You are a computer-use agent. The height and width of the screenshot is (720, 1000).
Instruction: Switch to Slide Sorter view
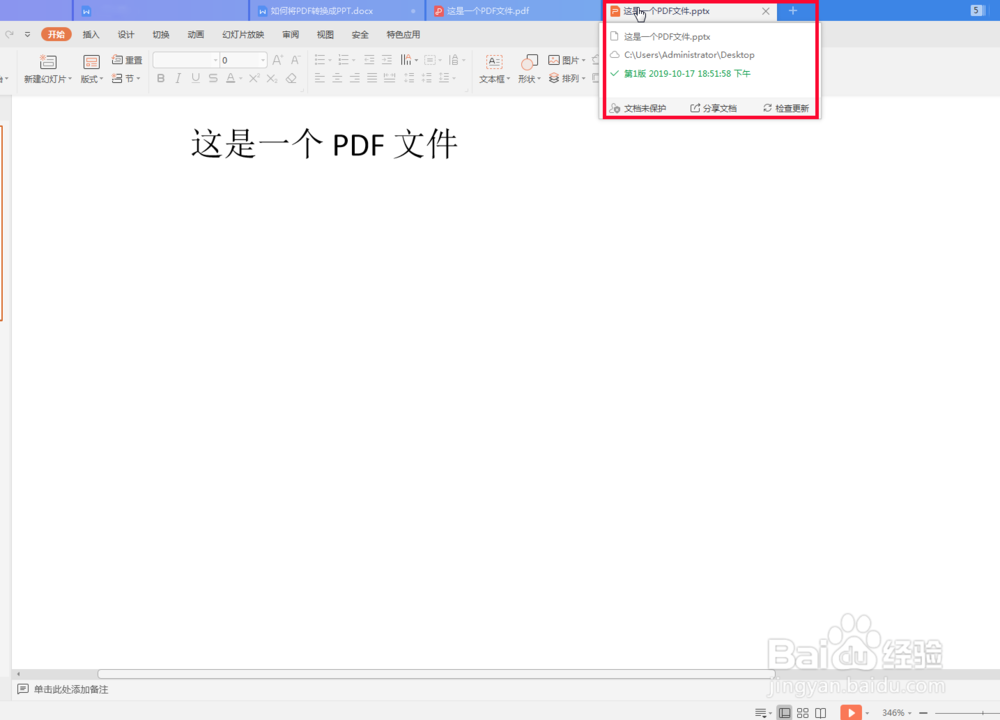802,713
